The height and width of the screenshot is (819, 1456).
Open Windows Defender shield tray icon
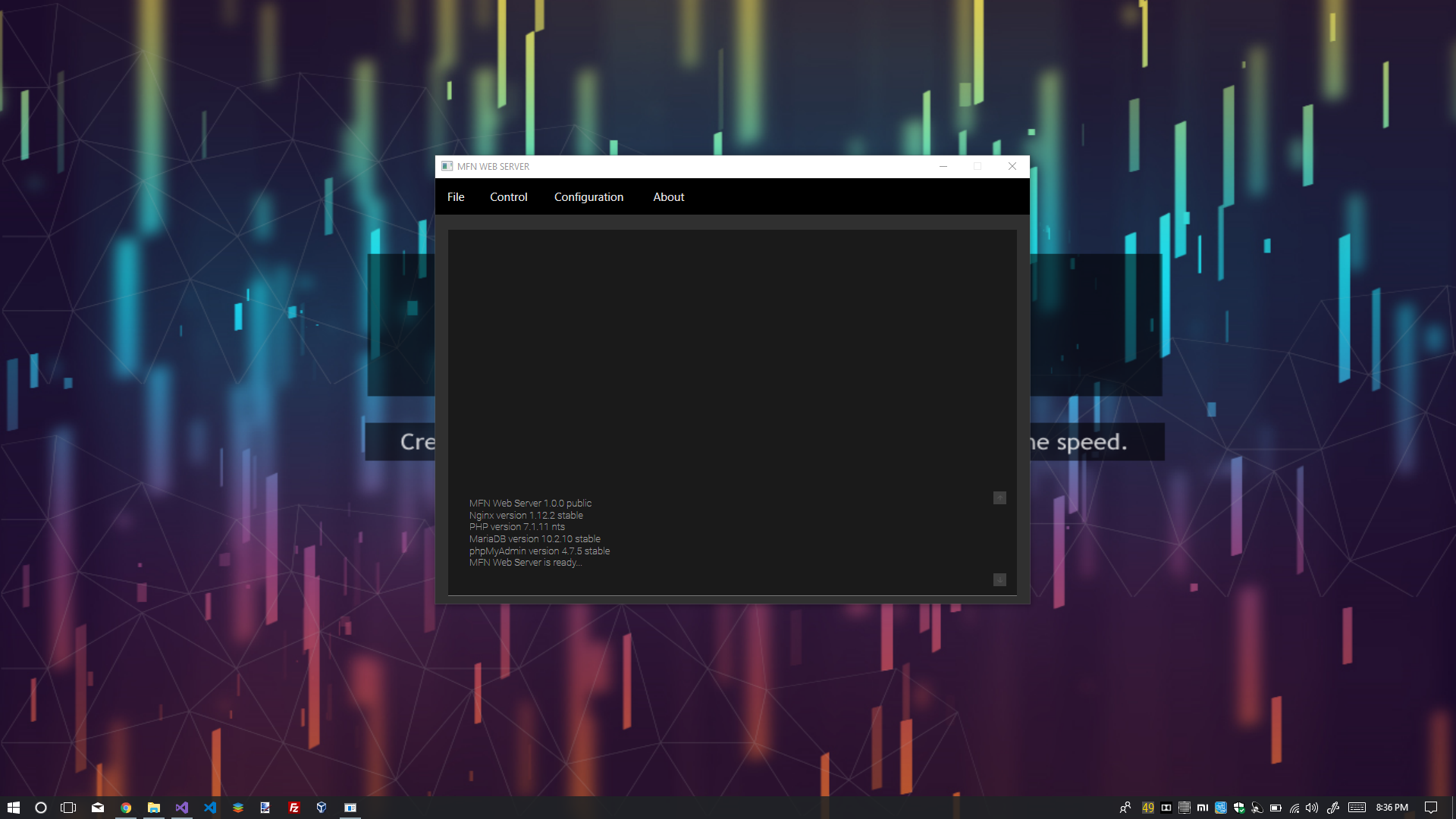tap(1239, 808)
